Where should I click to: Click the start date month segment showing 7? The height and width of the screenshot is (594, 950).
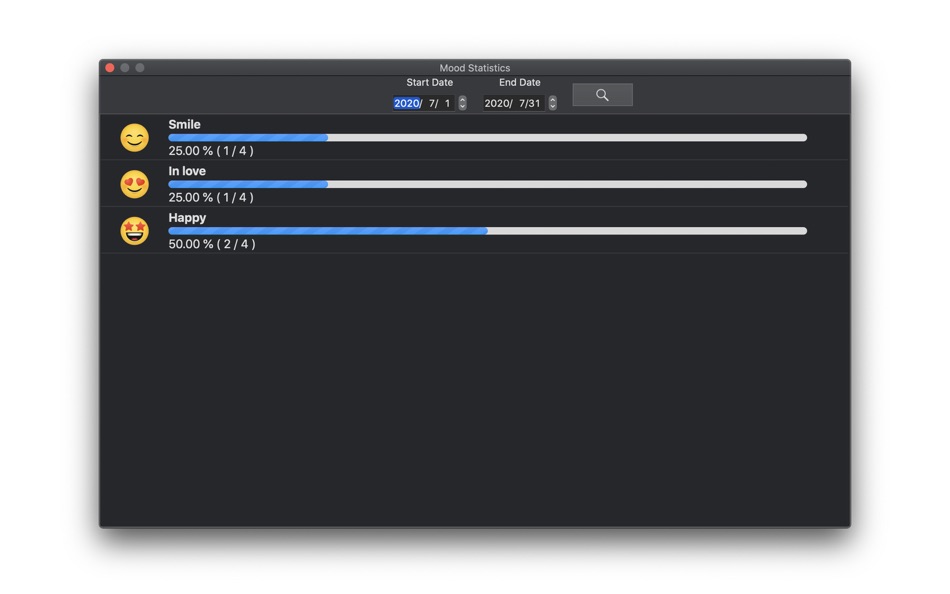click(x=429, y=102)
